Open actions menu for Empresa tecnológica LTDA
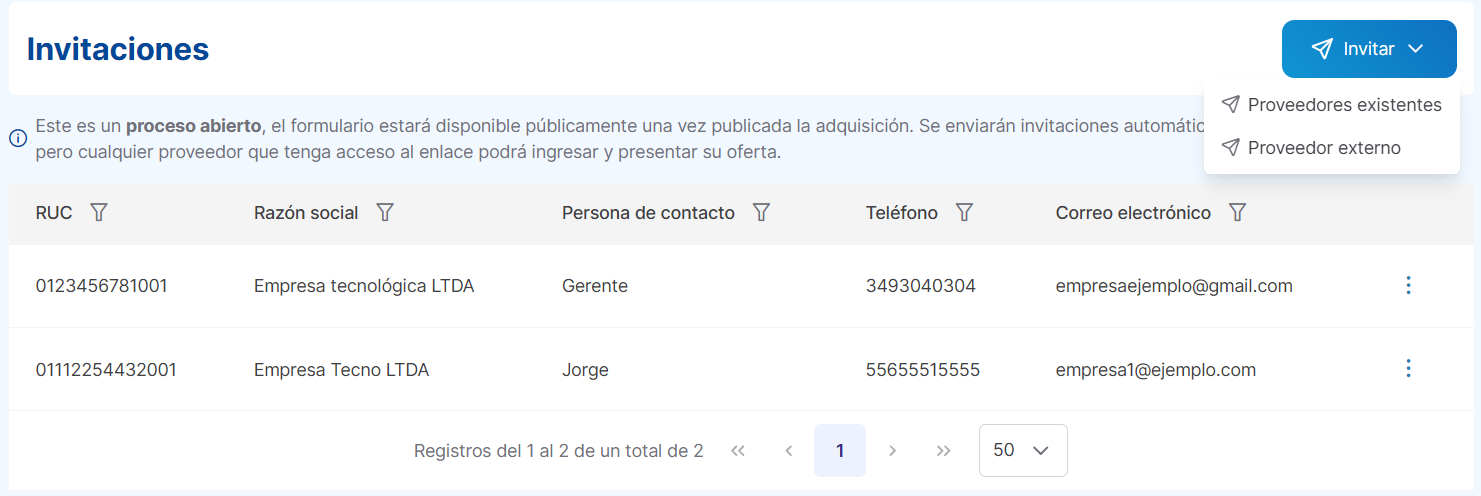Image resolution: width=1481 pixels, height=496 pixels. (x=1408, y=286)
